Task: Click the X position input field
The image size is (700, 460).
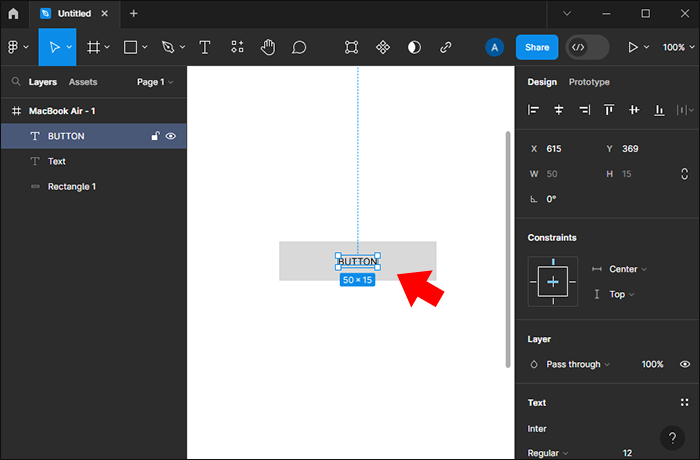Action: pos(555,149)
